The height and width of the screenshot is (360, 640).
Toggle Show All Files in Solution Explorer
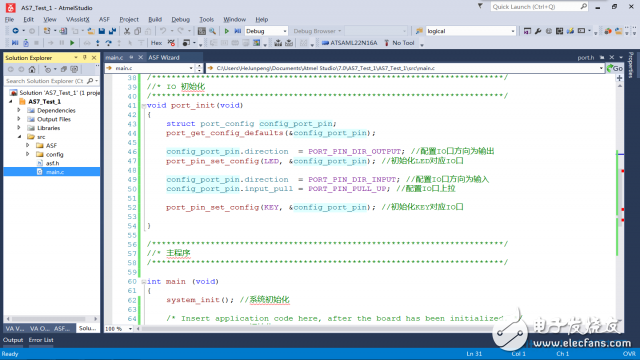(74, 69)
